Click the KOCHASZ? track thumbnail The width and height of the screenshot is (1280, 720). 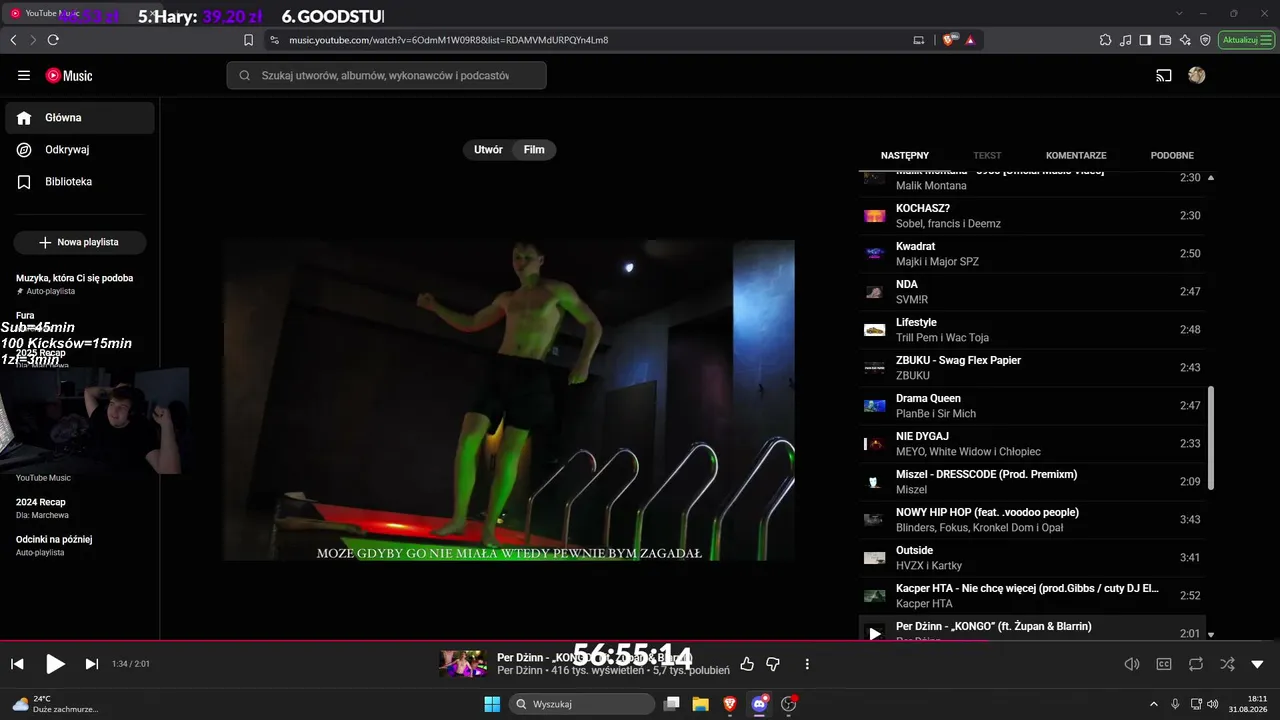click(x=875, y=216)
